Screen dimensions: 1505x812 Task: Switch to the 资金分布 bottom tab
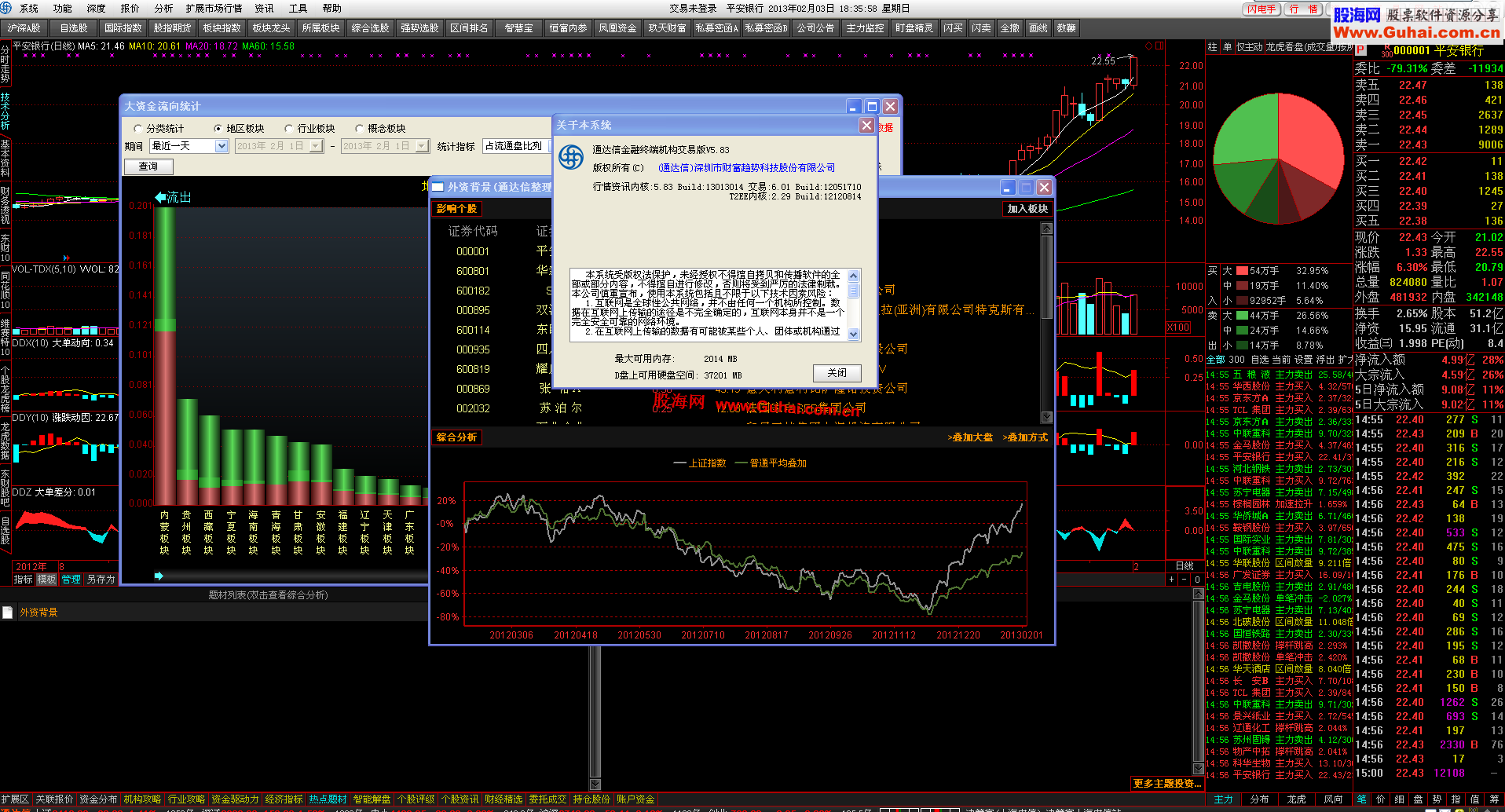pos(97,799)
